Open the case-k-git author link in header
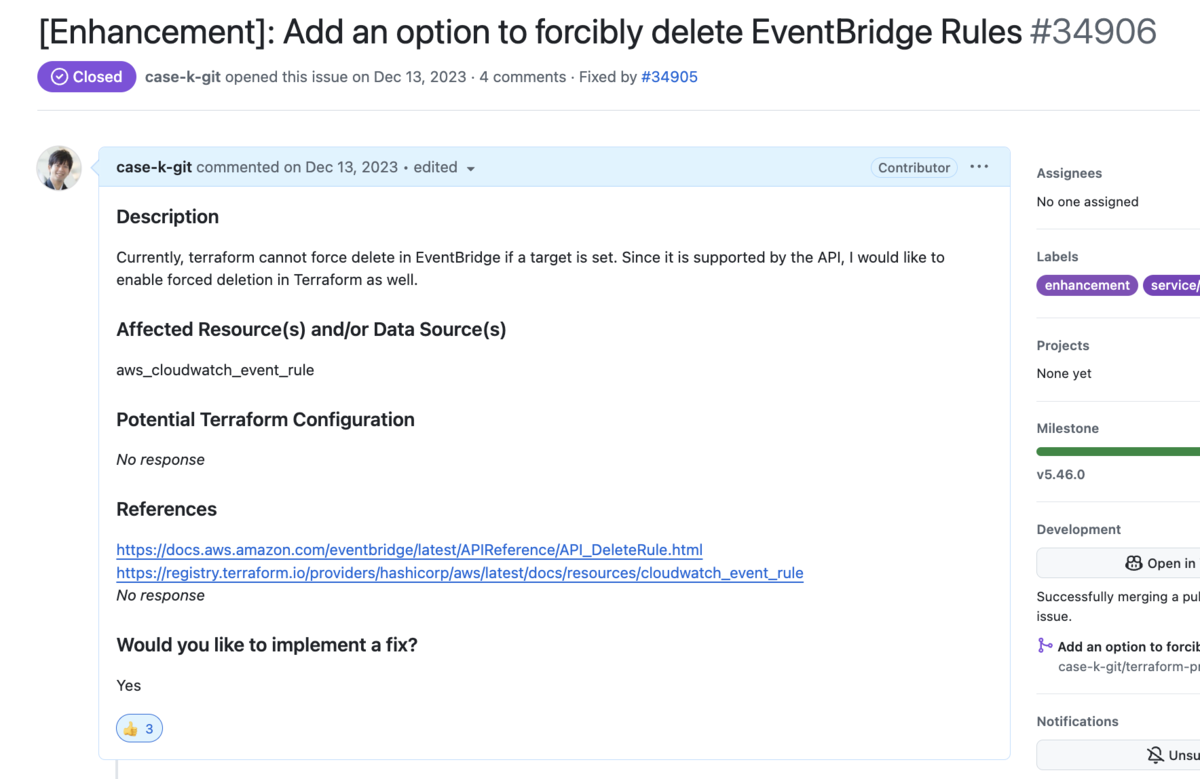1200x779 pixels. (183, 77)
